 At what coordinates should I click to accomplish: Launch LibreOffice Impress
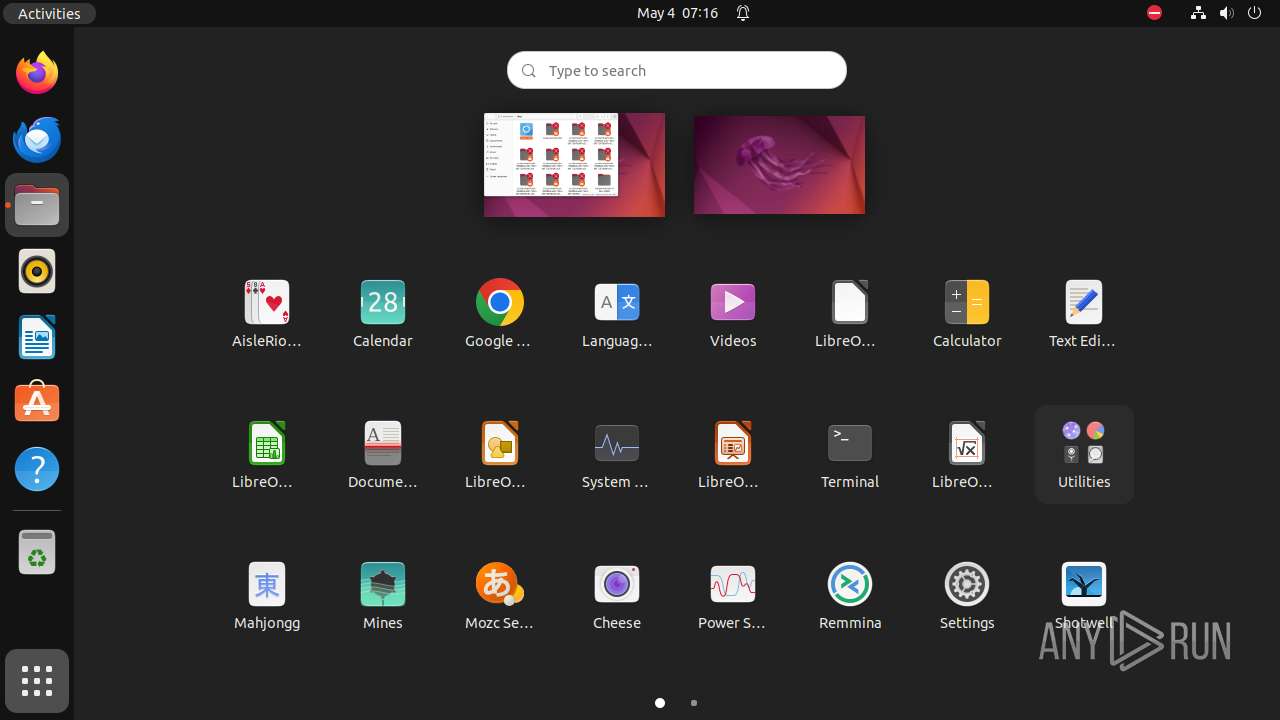(x=733, y=455)
